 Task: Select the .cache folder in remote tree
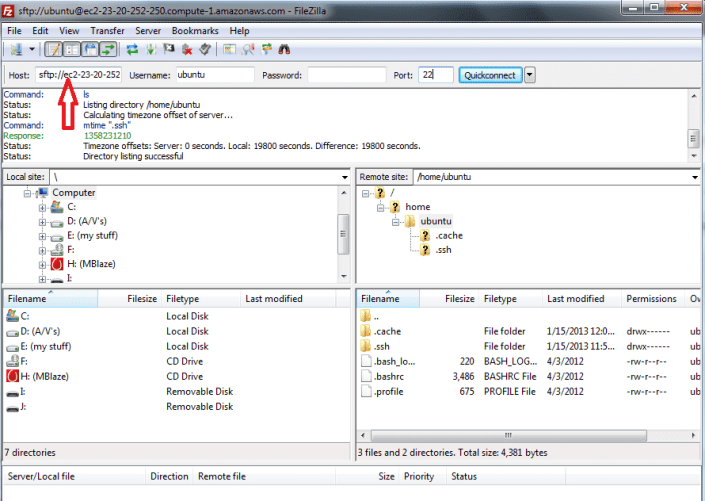(449, 235)
